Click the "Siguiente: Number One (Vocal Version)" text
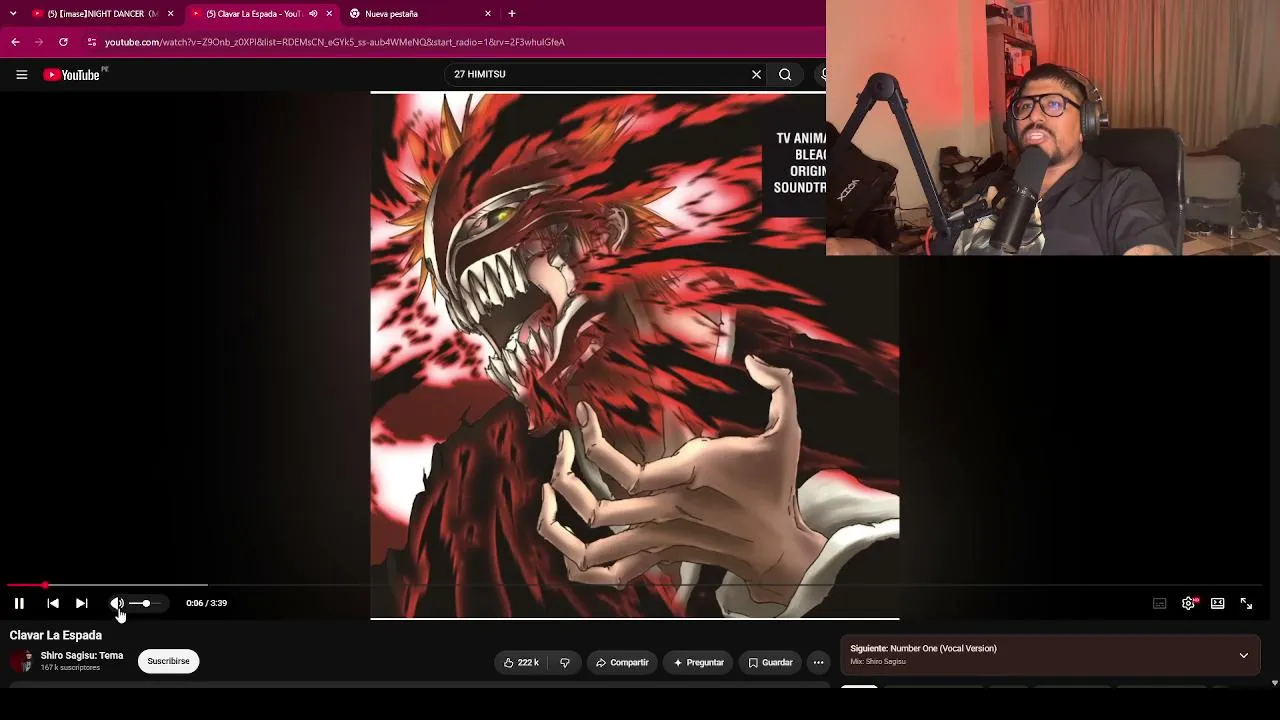1280x720 pixels. tap(923, 649)
